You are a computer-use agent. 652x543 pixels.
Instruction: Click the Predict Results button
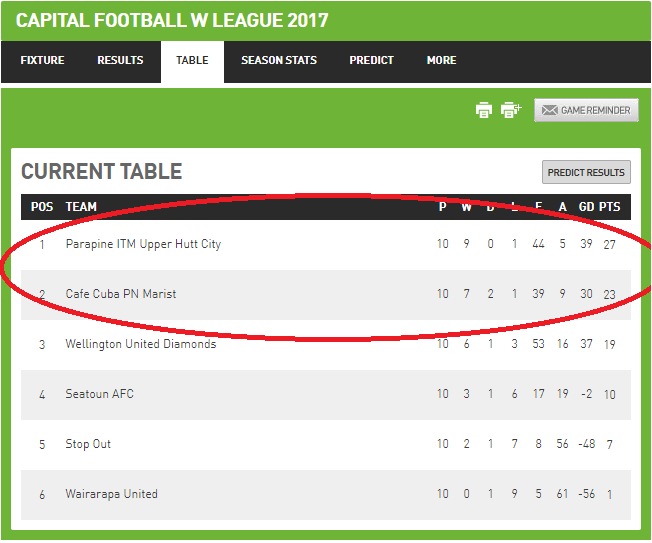[586, 172]
